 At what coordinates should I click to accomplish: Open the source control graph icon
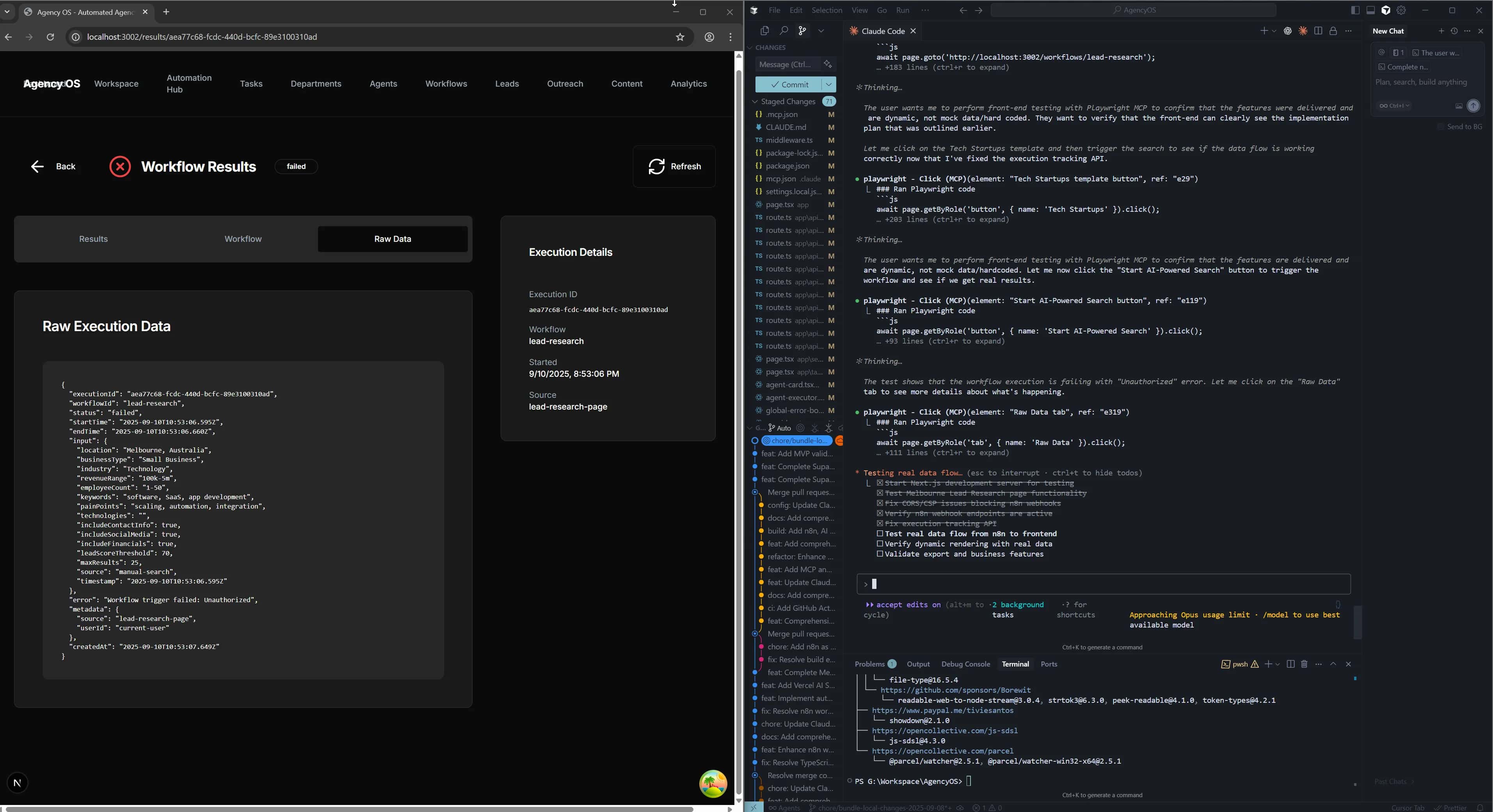803,31
